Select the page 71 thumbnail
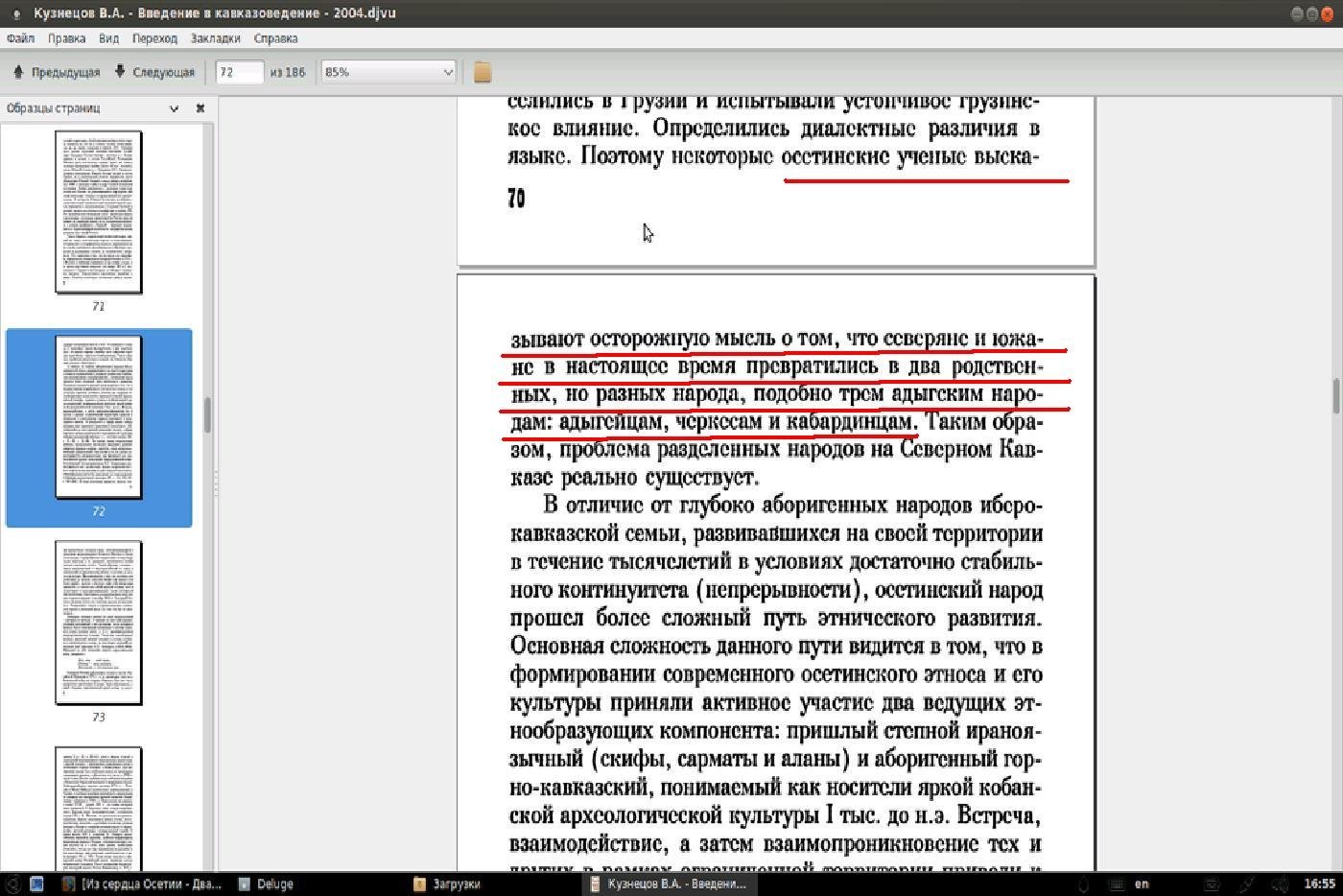Viewport: 1343px width, 896px height. pos(99,212)
